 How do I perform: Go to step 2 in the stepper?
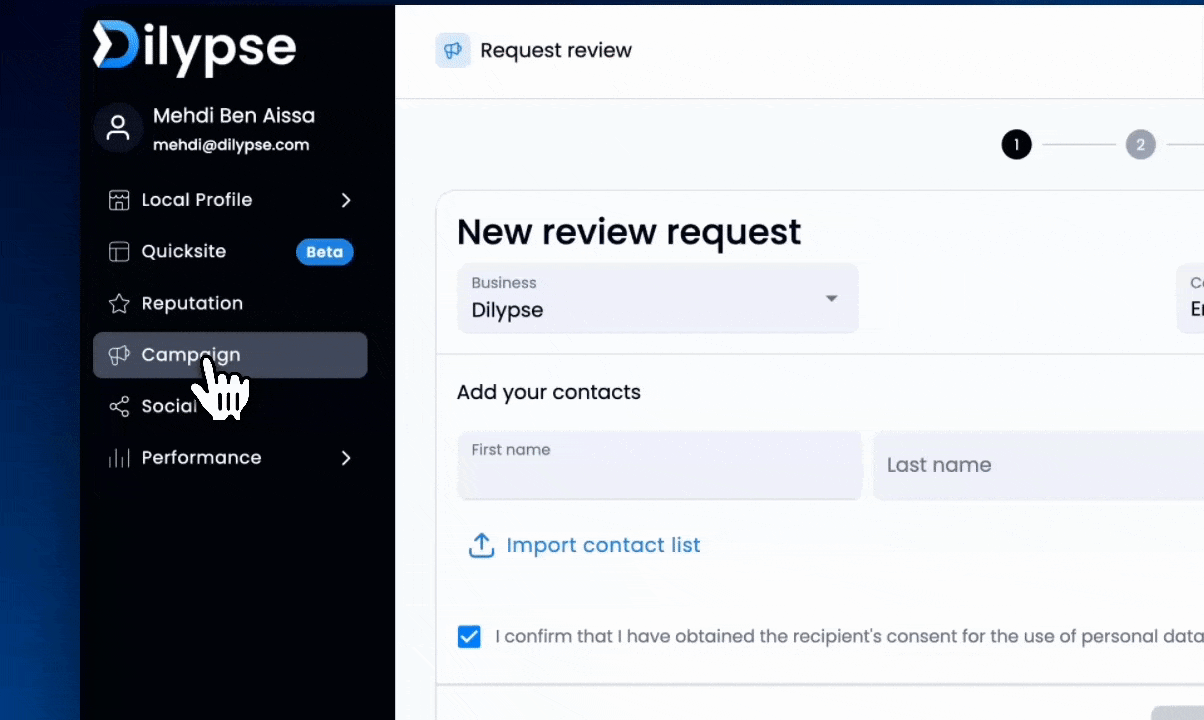point(1140,145)
